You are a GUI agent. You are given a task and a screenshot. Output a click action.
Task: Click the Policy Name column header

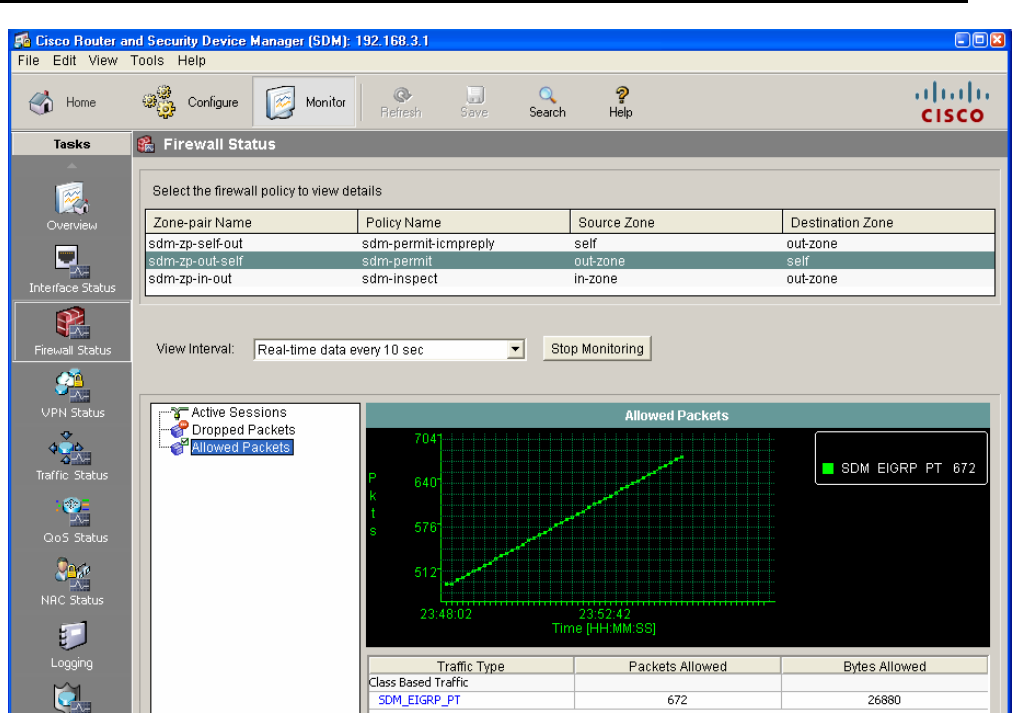coord(464,222)
